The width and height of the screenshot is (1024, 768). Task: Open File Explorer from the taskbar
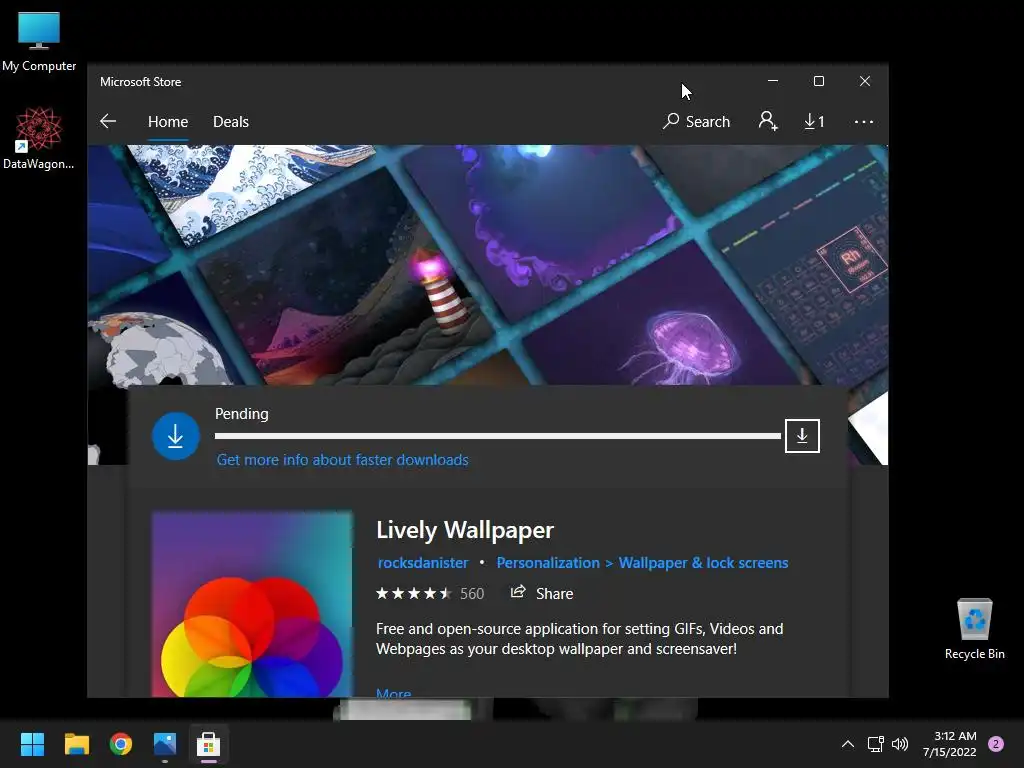pos(76,744)
